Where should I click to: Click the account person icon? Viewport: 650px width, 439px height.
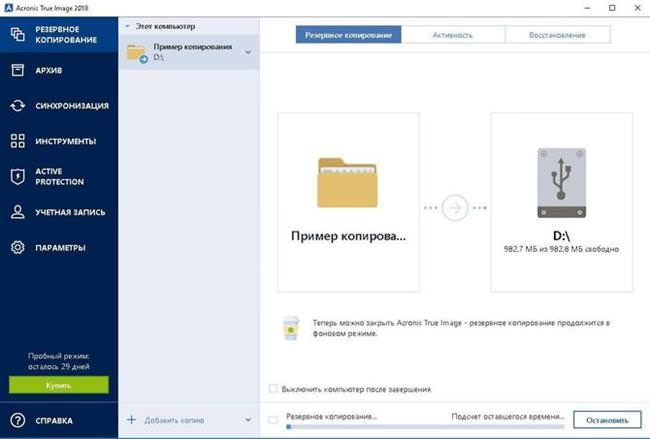17,212
